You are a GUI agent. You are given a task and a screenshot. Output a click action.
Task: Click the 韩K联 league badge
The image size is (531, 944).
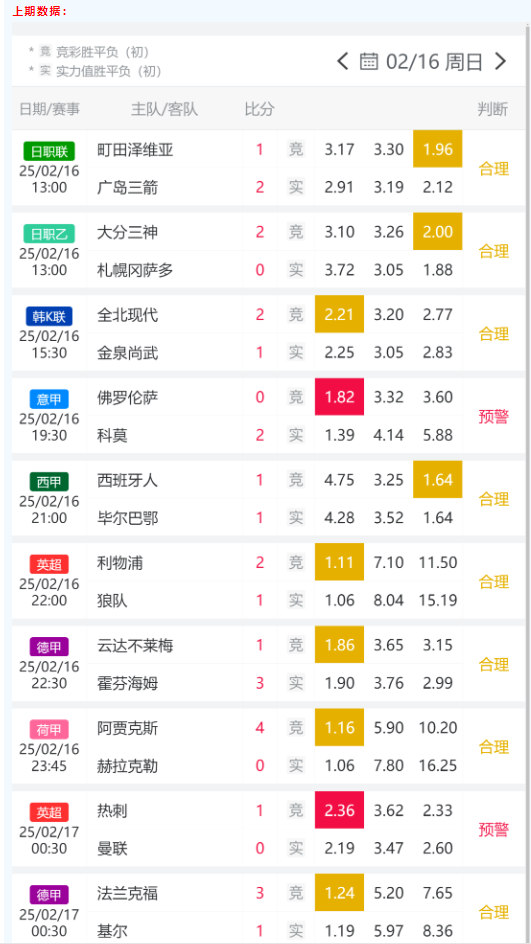tap(49, 316)
